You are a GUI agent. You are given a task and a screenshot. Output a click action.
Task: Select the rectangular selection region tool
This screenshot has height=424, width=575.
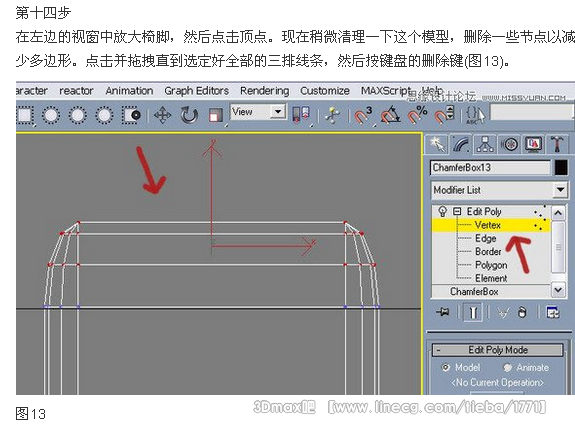click(x=25, y=116)
